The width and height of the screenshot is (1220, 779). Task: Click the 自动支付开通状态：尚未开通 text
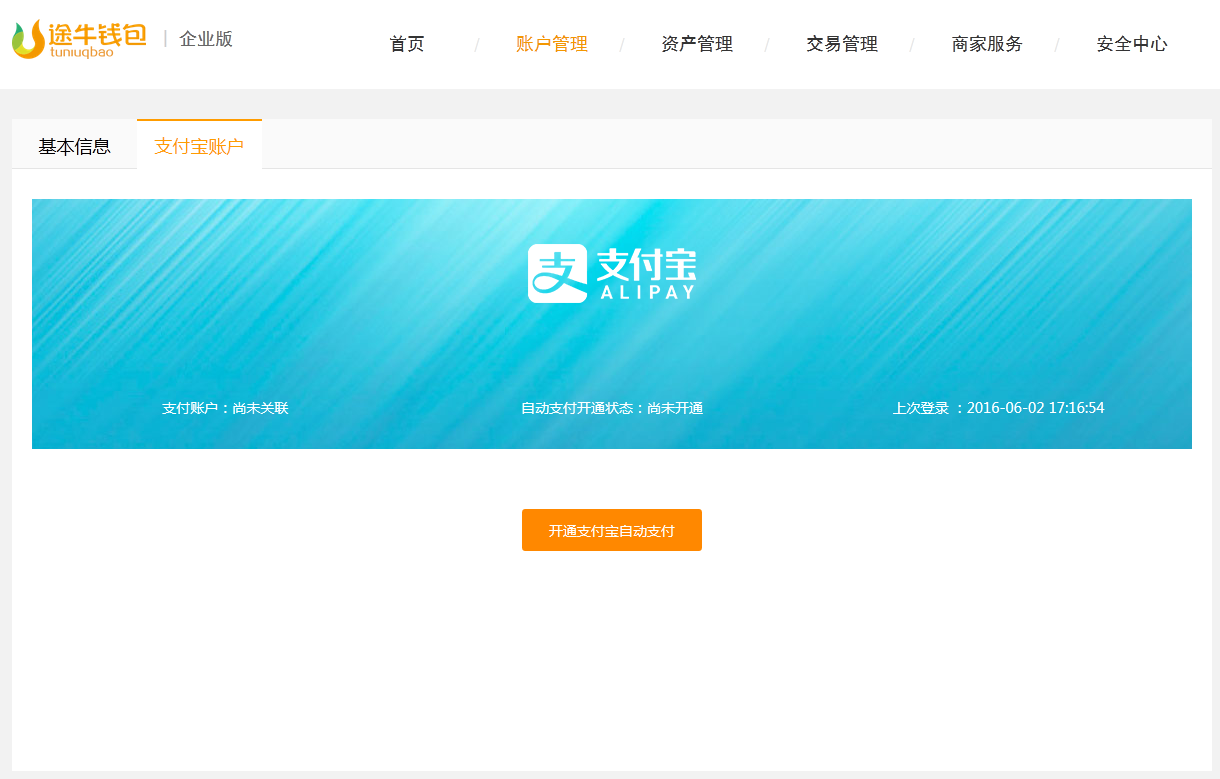point(612,408)
